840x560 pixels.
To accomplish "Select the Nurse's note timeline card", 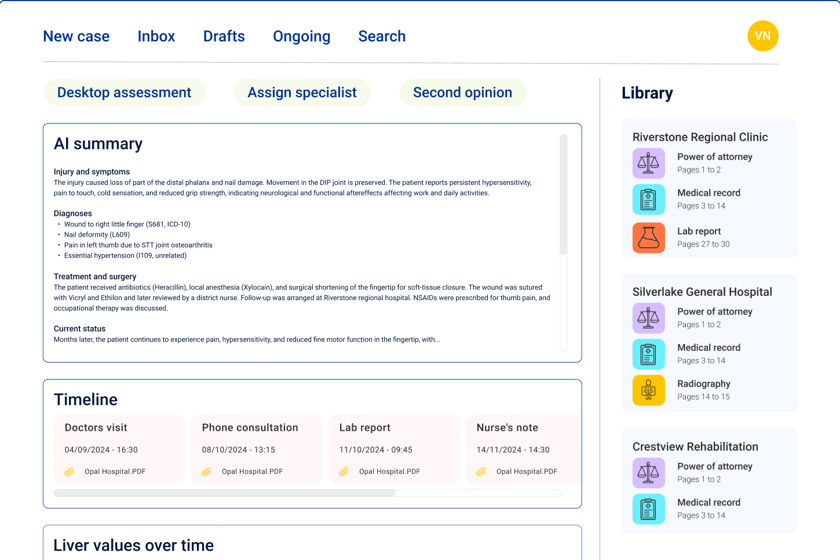I will 523,449.
